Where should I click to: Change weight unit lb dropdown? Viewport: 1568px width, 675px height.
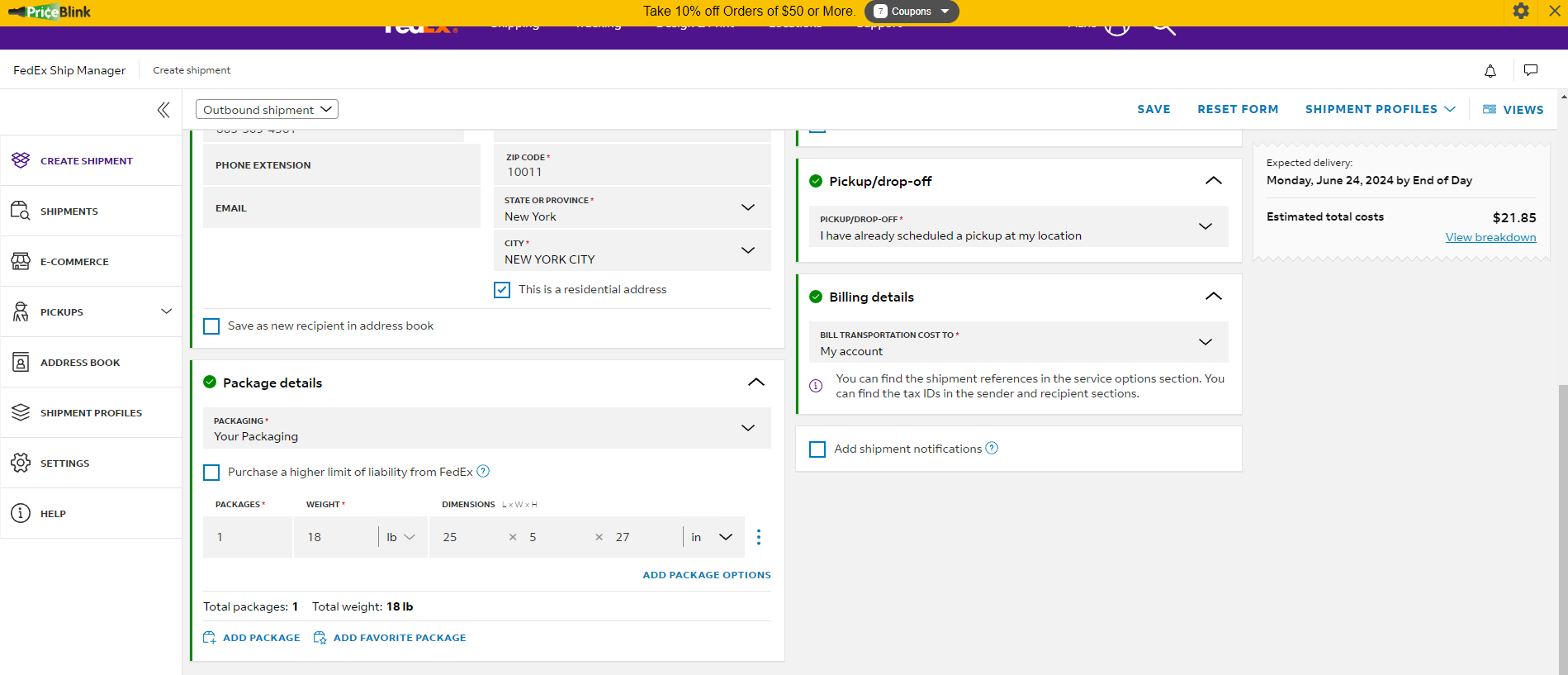click(x=401, y=537)
